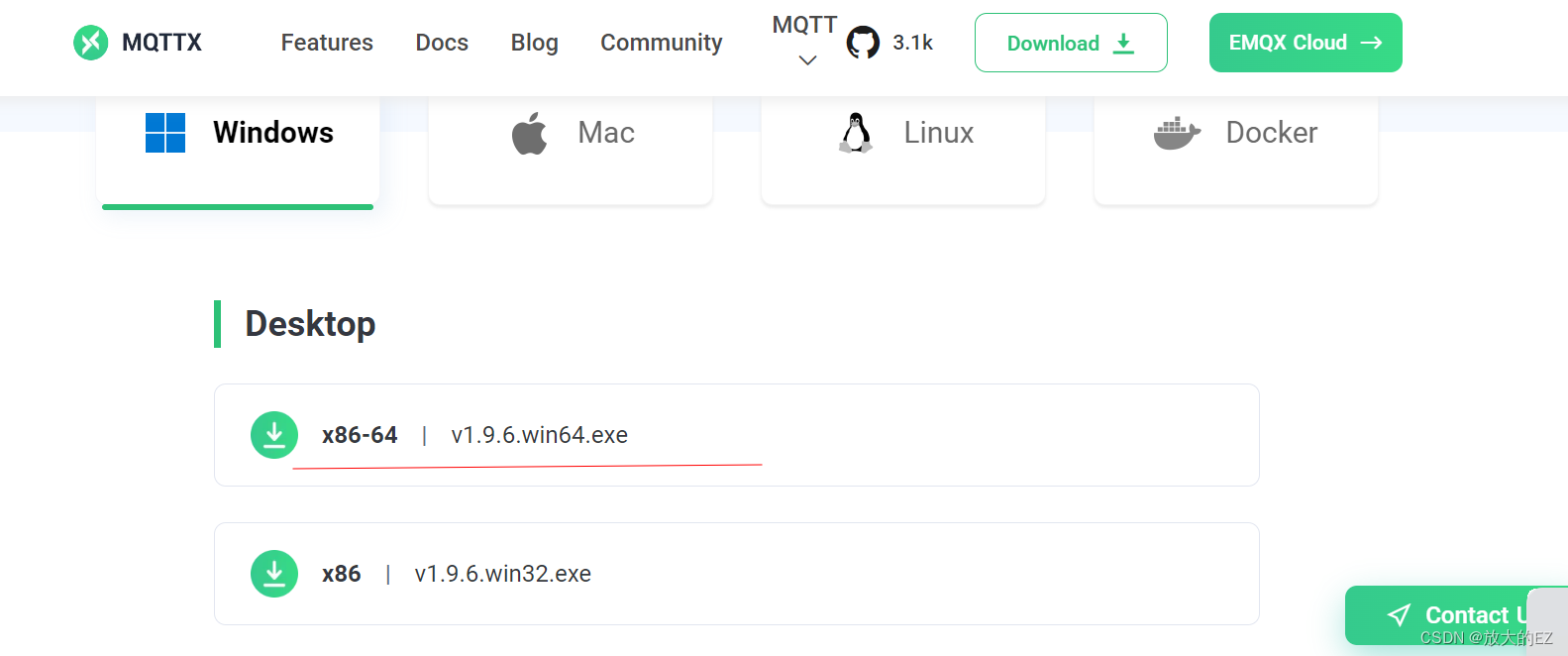
Task: Select the Linux penguin icon
Action: [854, 132]
